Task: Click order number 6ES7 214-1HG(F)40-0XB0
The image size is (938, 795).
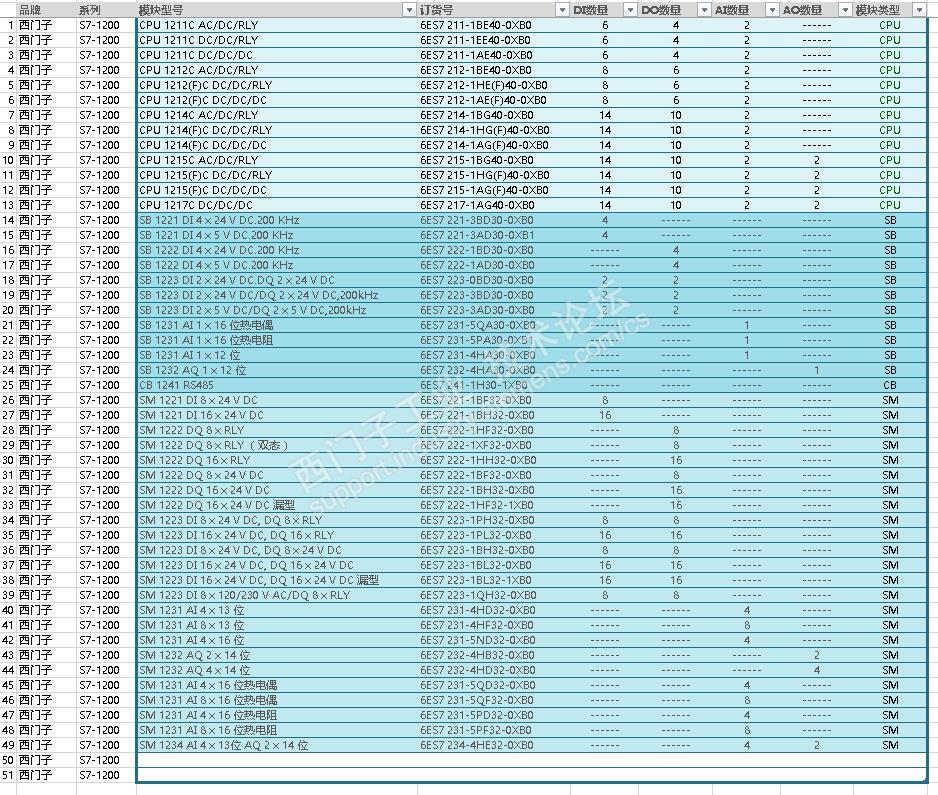Action: (485, 130)
